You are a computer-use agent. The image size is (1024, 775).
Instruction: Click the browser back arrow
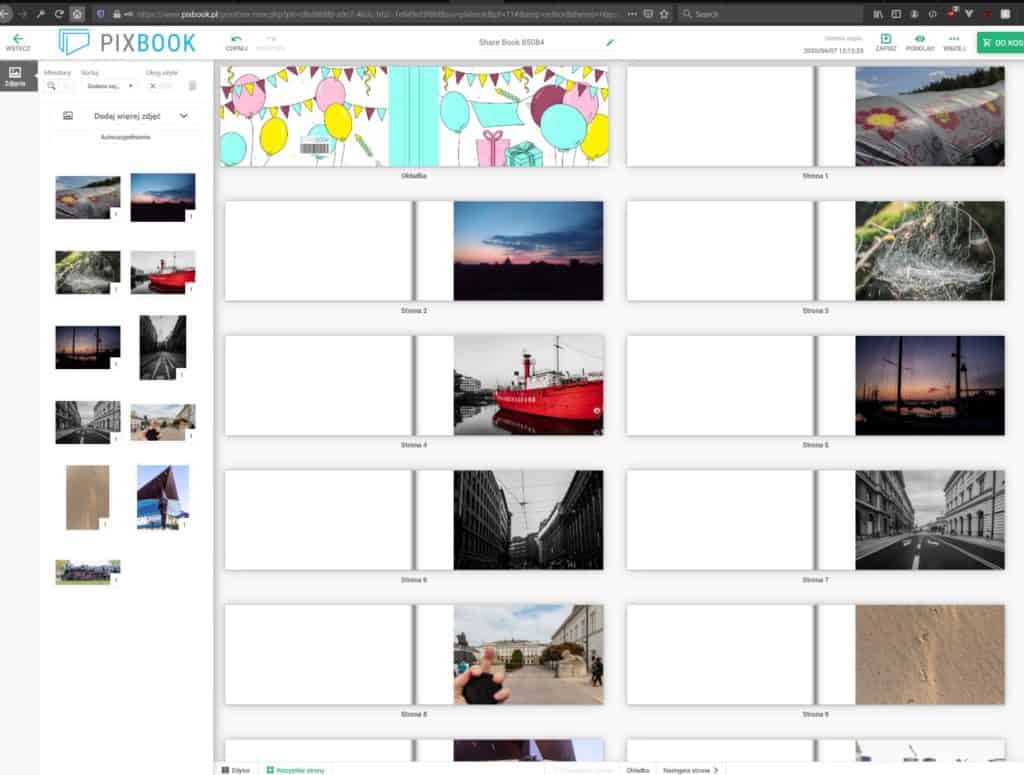5,14
